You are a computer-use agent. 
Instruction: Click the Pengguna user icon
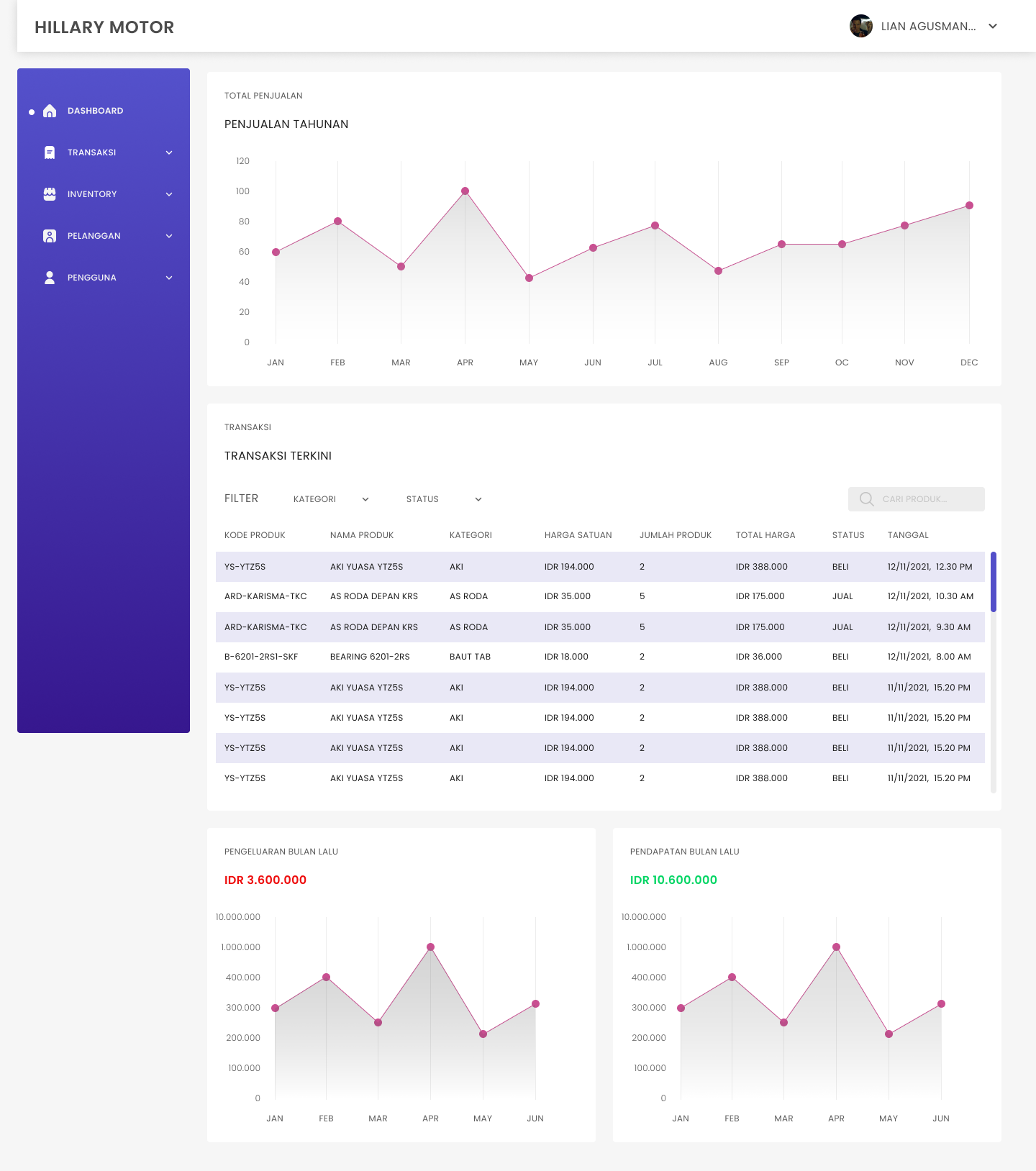[50, 278]
